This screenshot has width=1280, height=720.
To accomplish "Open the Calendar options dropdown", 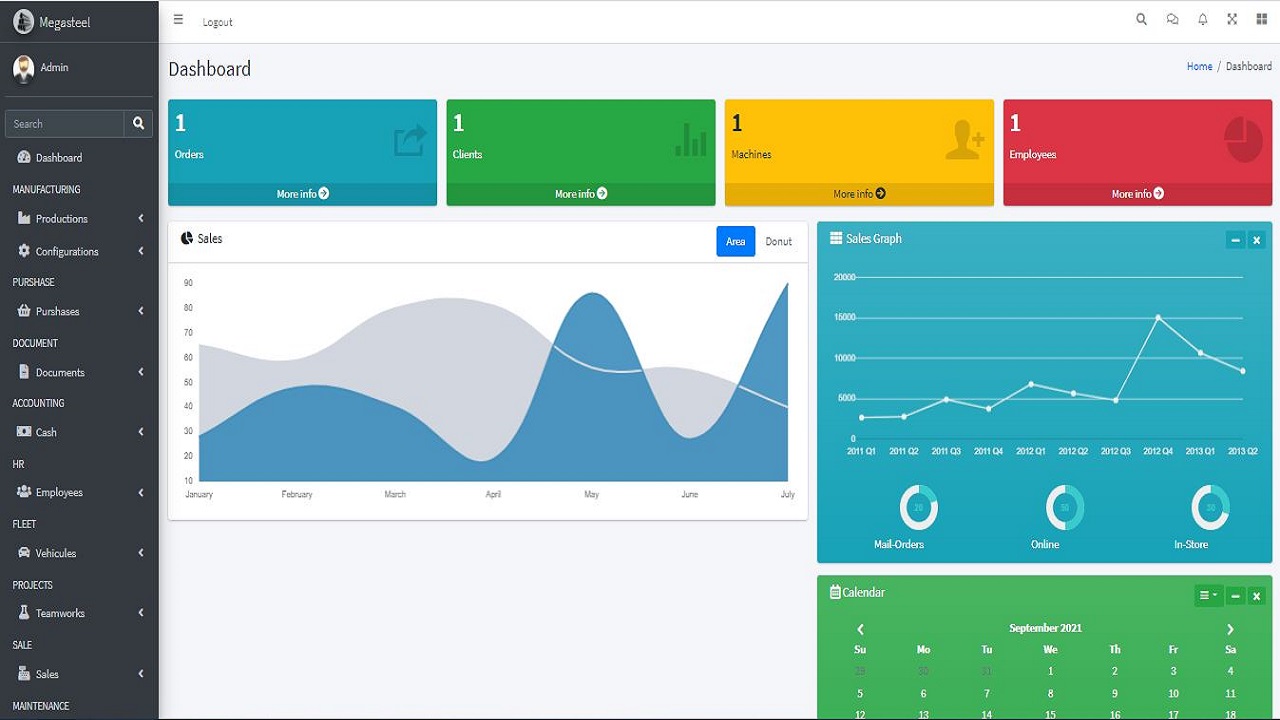I will (1208, 596).
